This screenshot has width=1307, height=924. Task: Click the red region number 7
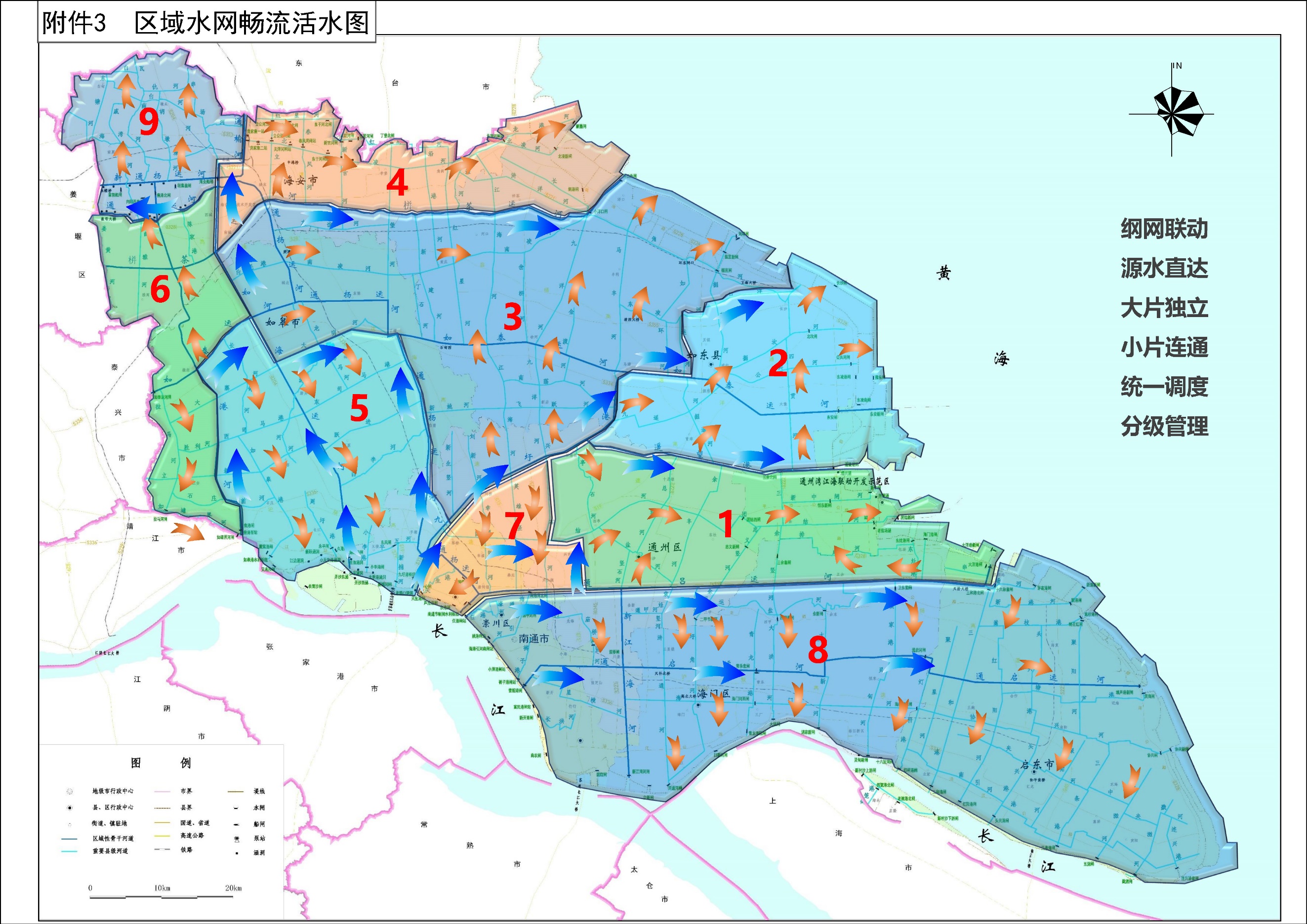pos(514,525)
